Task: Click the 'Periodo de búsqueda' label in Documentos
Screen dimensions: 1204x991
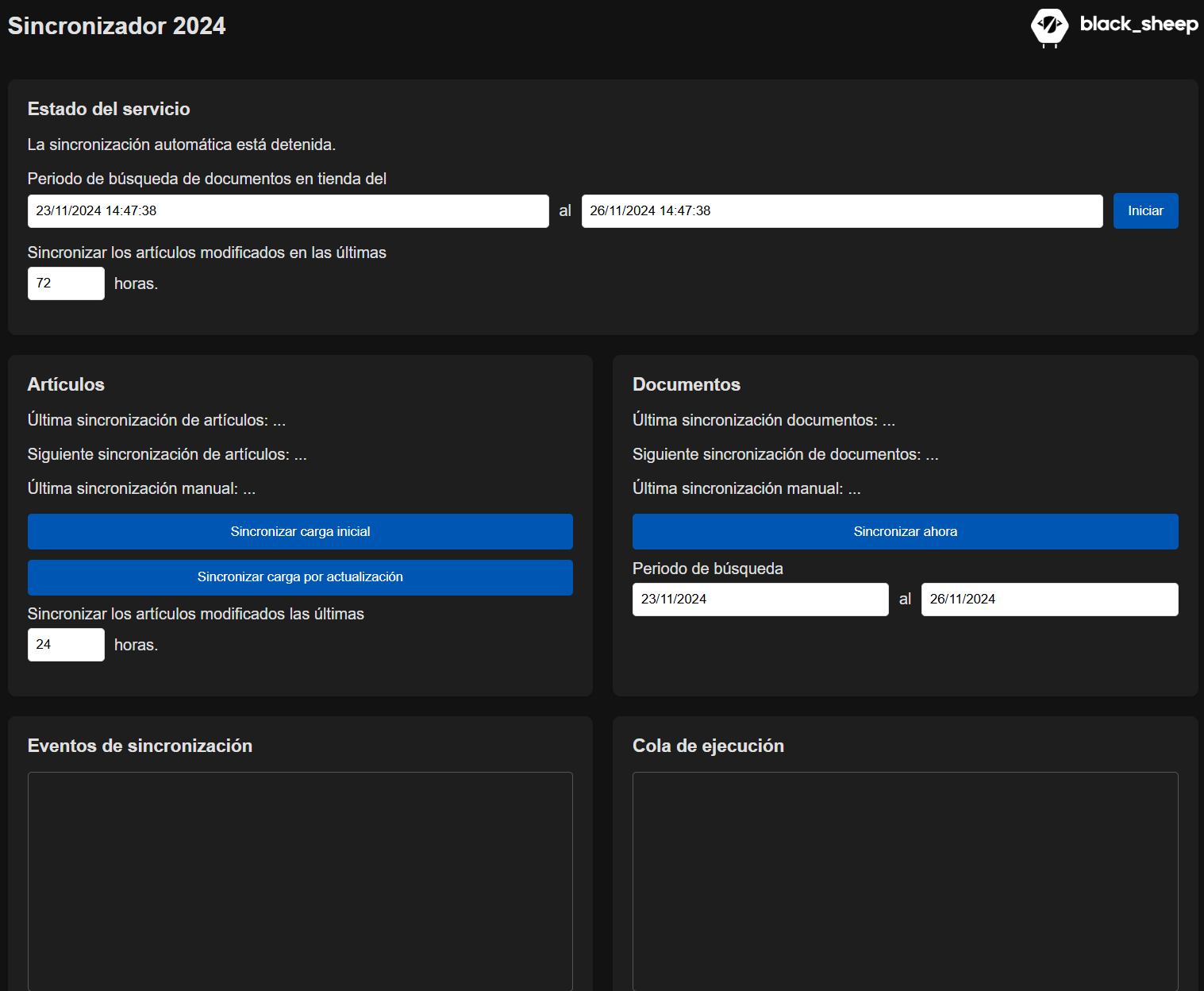Action: click(x=708, y=569)
